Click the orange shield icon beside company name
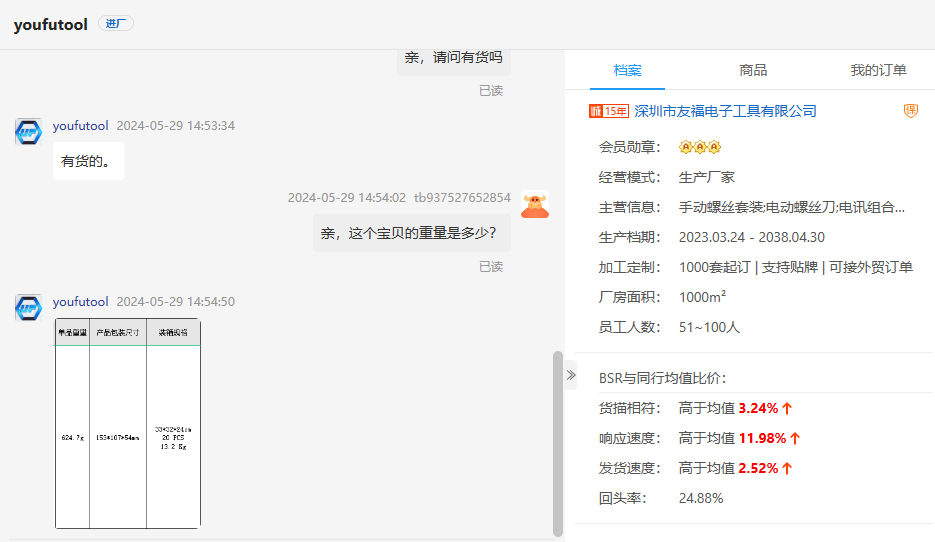 [910, 111]
